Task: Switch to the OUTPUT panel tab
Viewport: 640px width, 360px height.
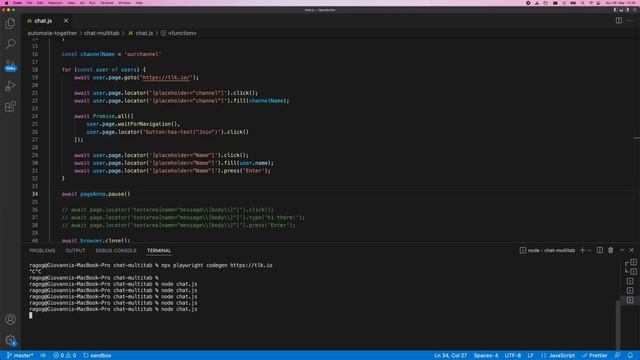Action: [76, 251]
